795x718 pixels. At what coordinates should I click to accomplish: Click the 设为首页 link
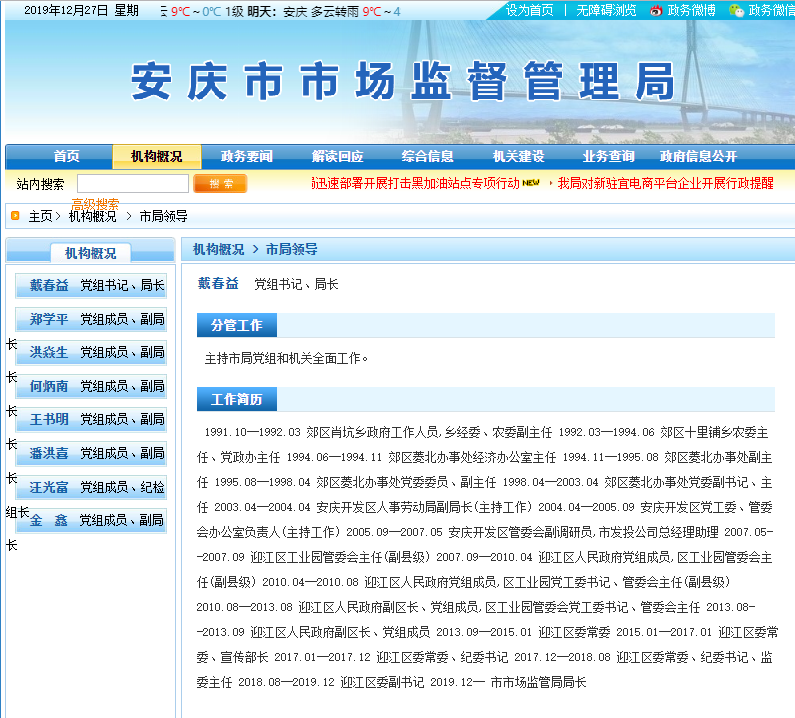[x=529, y=10]
